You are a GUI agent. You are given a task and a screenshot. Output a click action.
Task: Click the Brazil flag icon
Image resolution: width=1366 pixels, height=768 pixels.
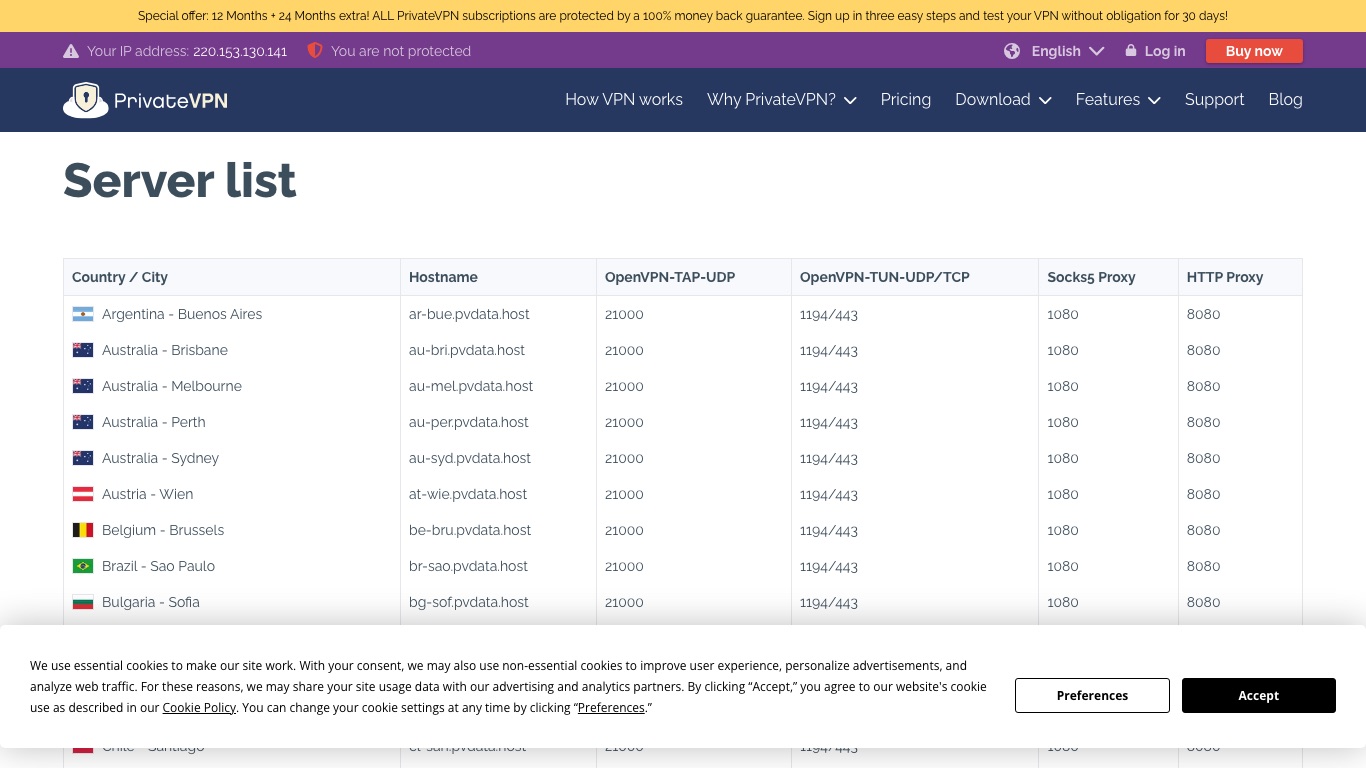click(x=83, y=566)
